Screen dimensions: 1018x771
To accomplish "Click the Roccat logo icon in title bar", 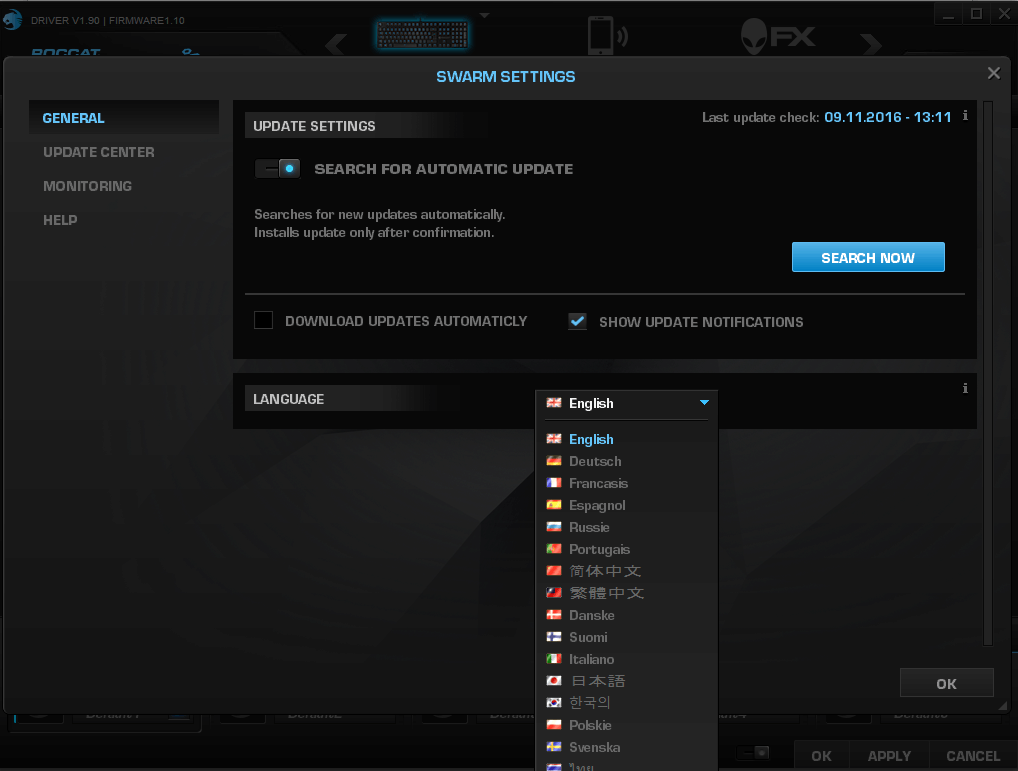I will coord(12,19).
